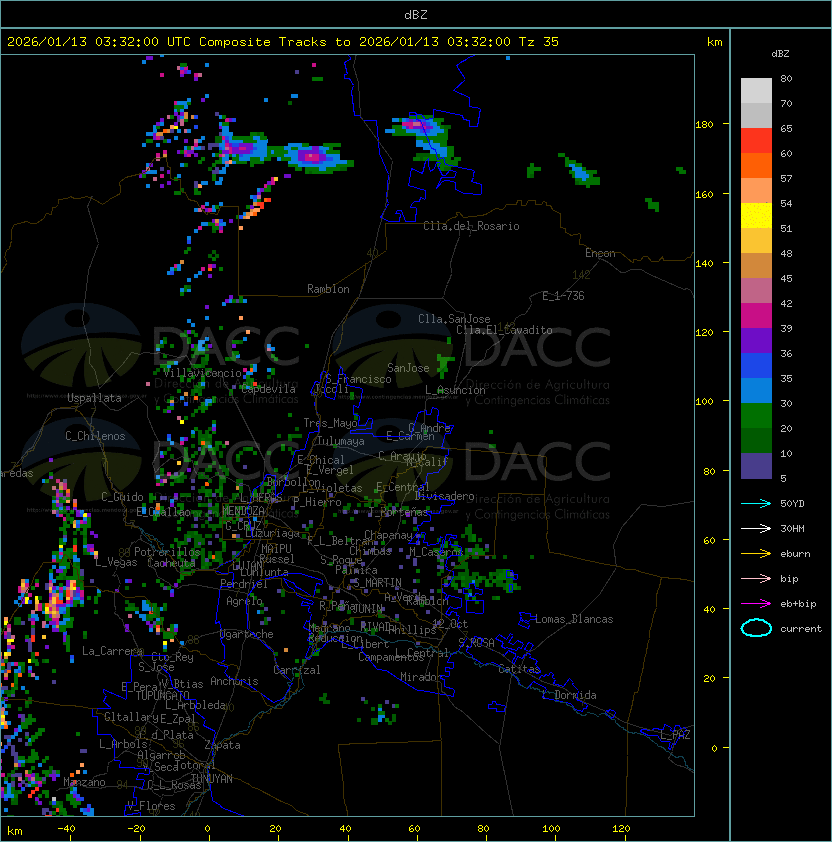Select the slate 5-10 dBZ swatch
This screenshot has height=842, width=832.
(756, 466)
